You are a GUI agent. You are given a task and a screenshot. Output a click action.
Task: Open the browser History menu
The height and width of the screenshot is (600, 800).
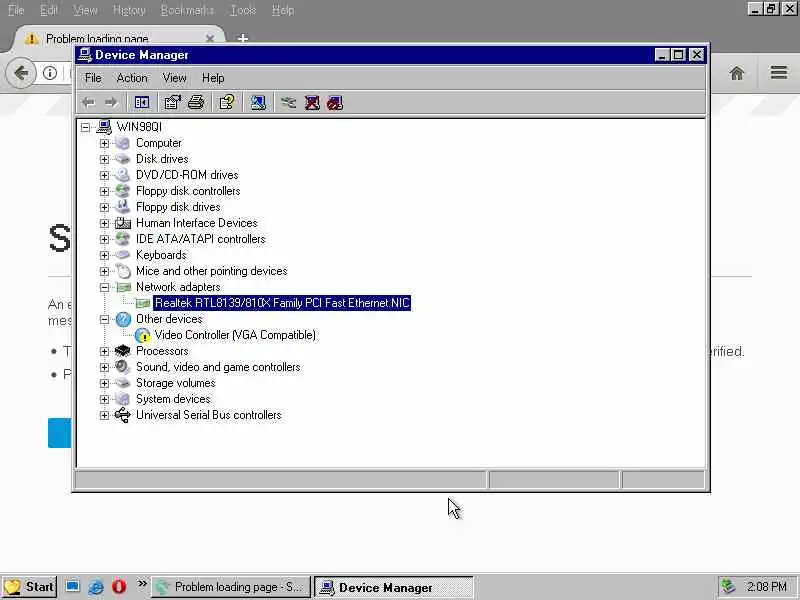click(x=129, y=10)
